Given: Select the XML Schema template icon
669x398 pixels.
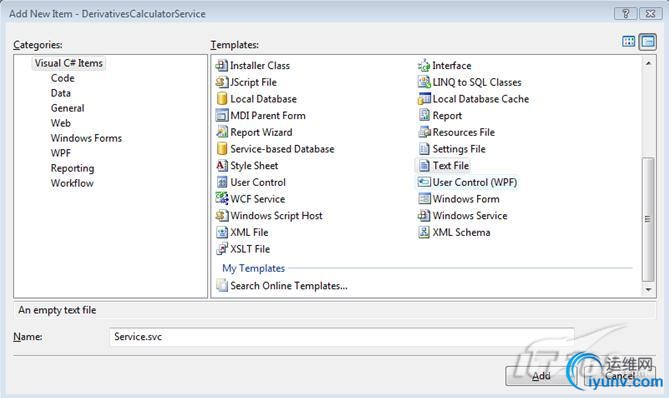Looking at the screenshot, I should 424,232.
